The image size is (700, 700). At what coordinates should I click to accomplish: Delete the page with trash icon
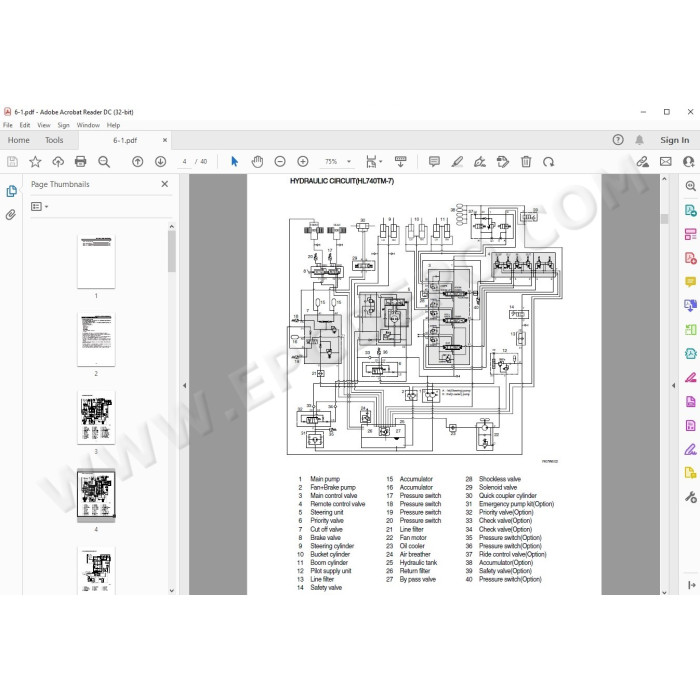click(526, 162)
